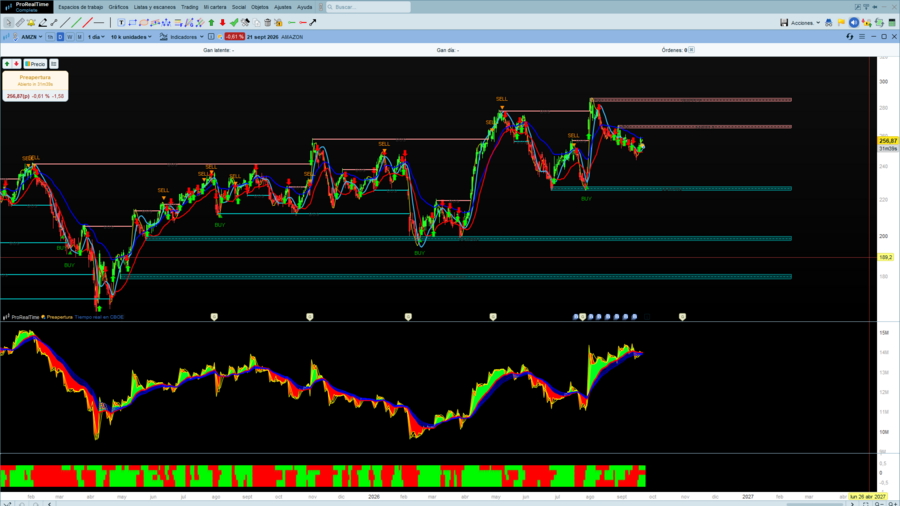Toggle the weekly W timeframe button
Viewport: 900px width, 506px height.
(x=70, y=37)
